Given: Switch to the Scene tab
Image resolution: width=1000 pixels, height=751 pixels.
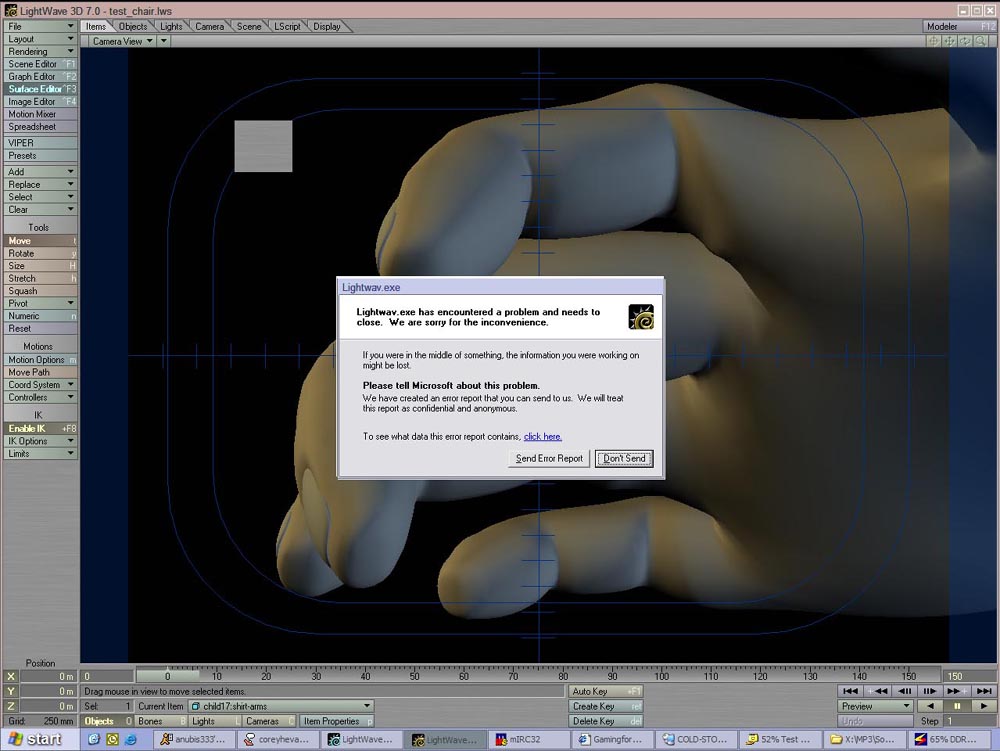Looking at the screenshot, I should click(x=249, y=26).
